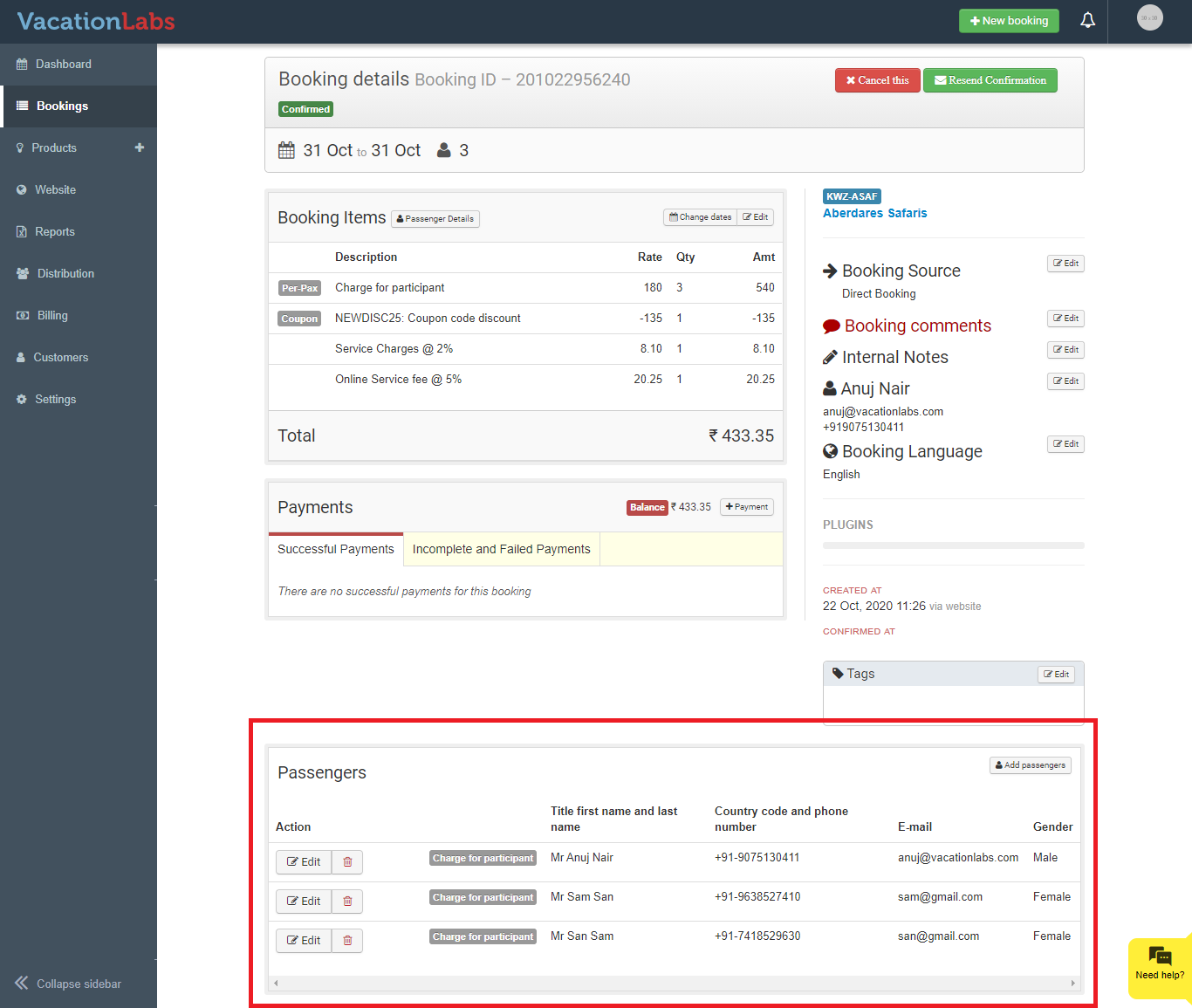Click the Add passengers button
1192x1008 pixels.
1030,765
